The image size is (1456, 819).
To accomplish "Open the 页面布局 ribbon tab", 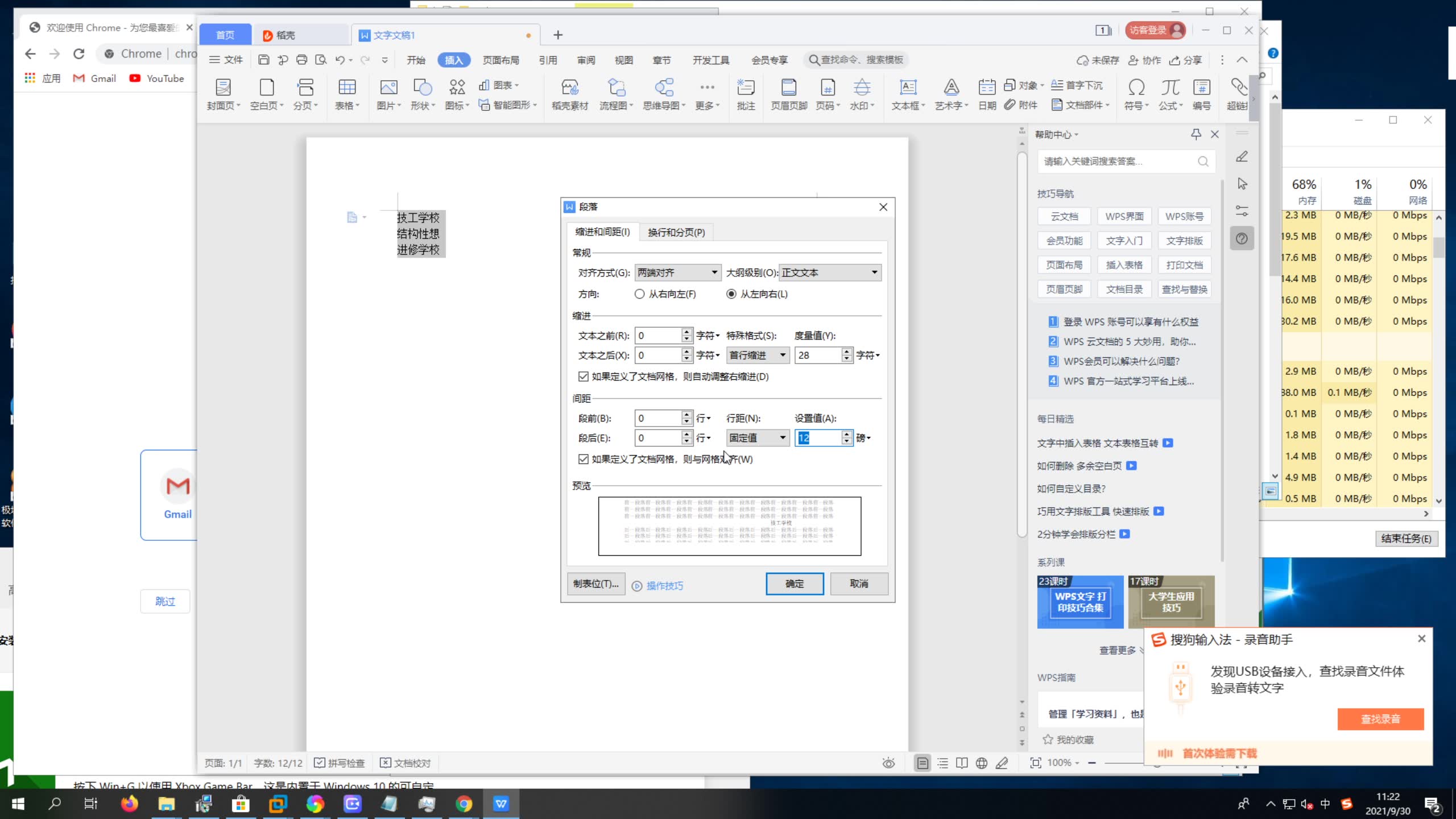I will 500,60.
